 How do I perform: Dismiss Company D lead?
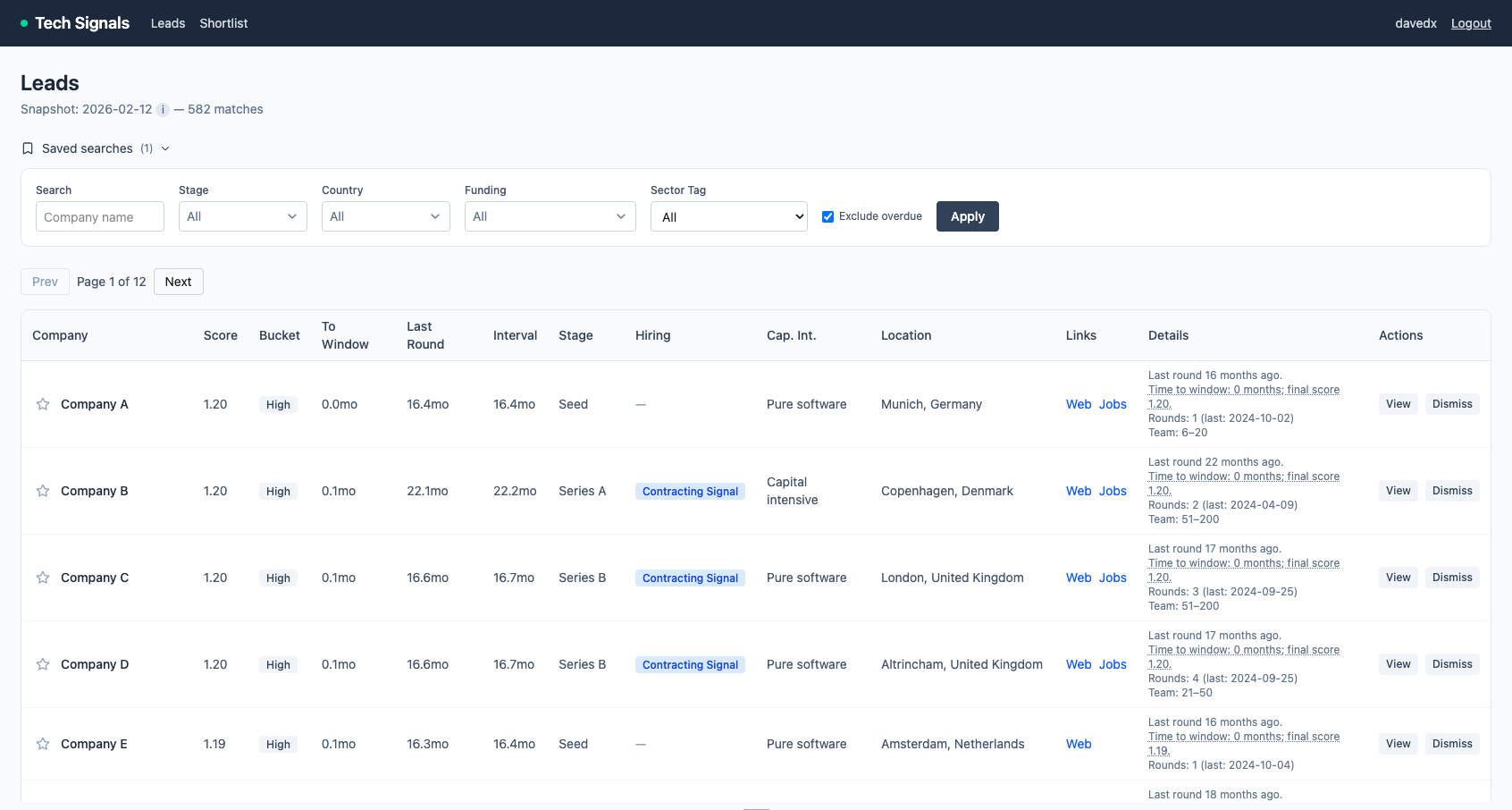point(1452,664)
